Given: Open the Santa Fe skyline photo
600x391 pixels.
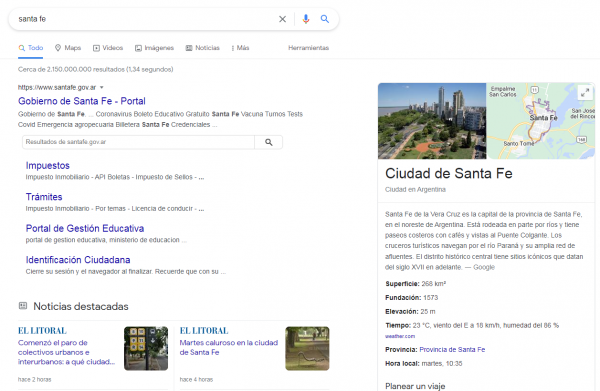Looking at the screenshot, I should tap(432, 121).
